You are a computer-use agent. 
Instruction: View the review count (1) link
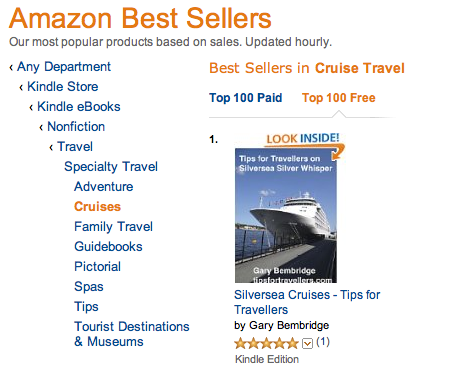[323, 342]
